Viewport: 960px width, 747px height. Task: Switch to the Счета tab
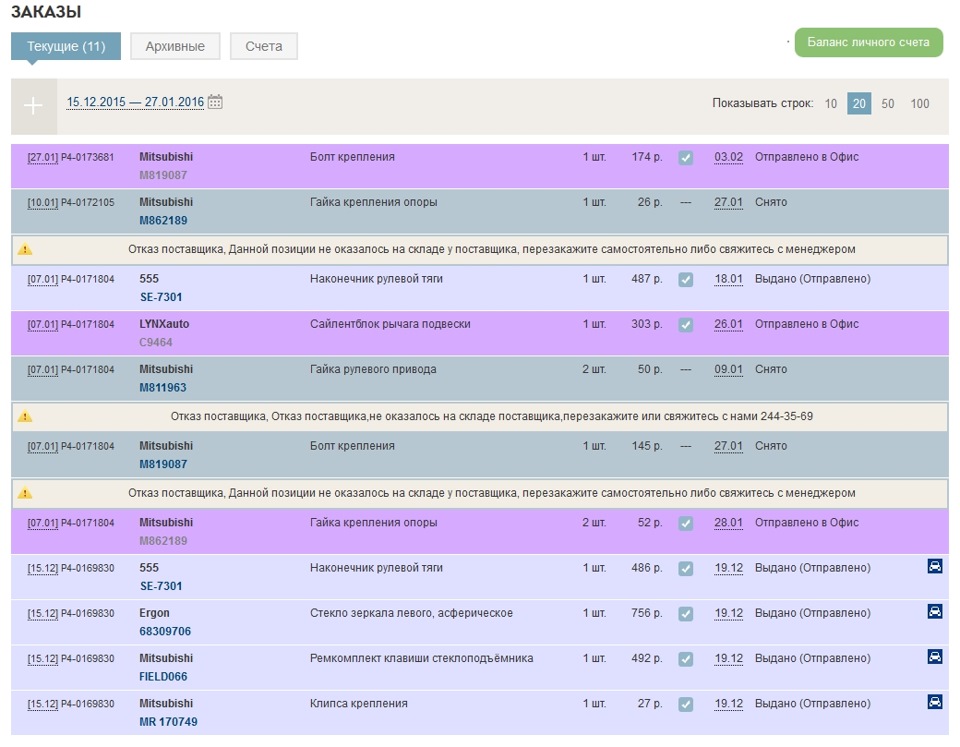[x=264, y=46]
